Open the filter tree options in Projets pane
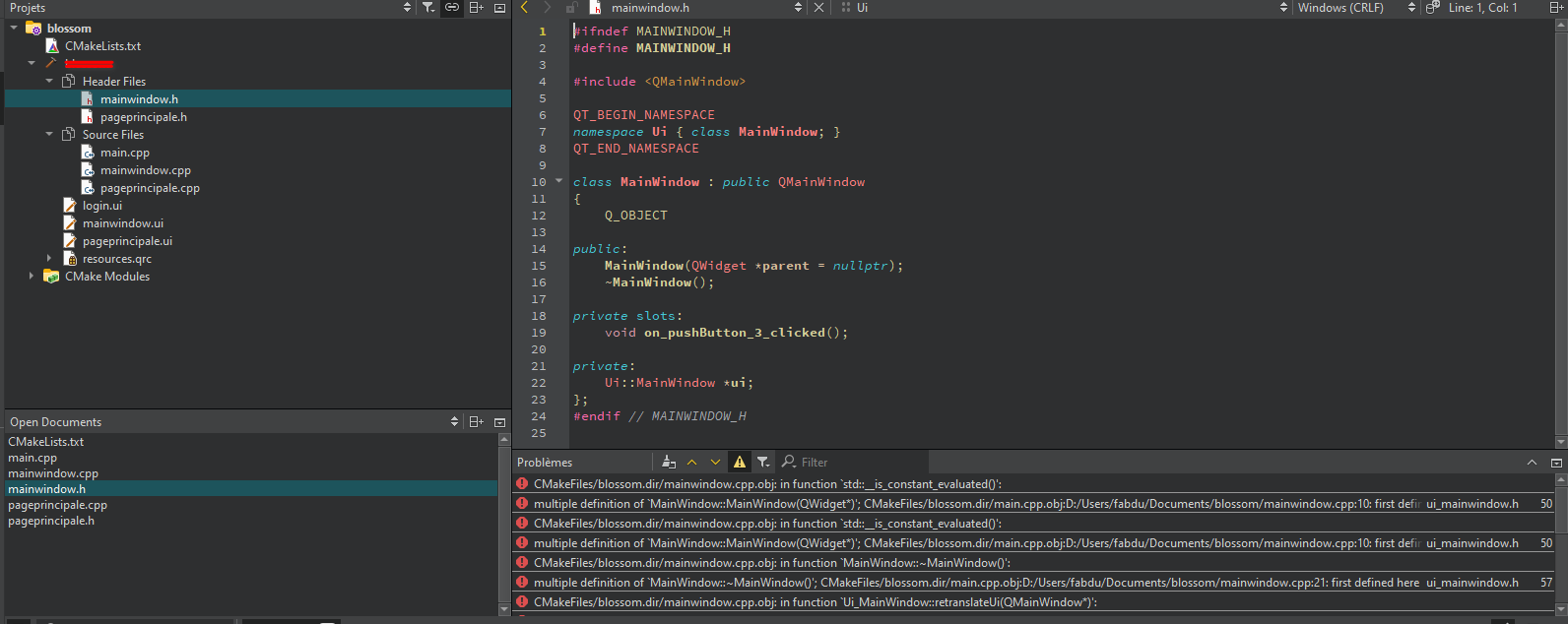The image size is (1568, 624). (x=428, y=8)
